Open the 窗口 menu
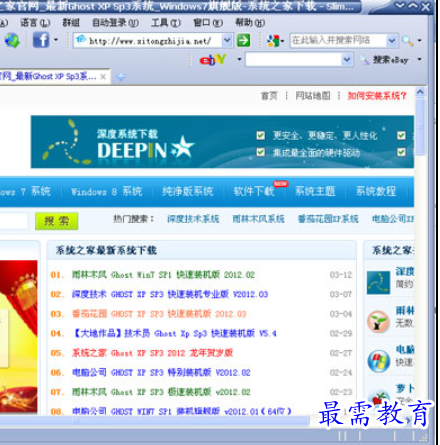440x445 pixels. (208, 23)
